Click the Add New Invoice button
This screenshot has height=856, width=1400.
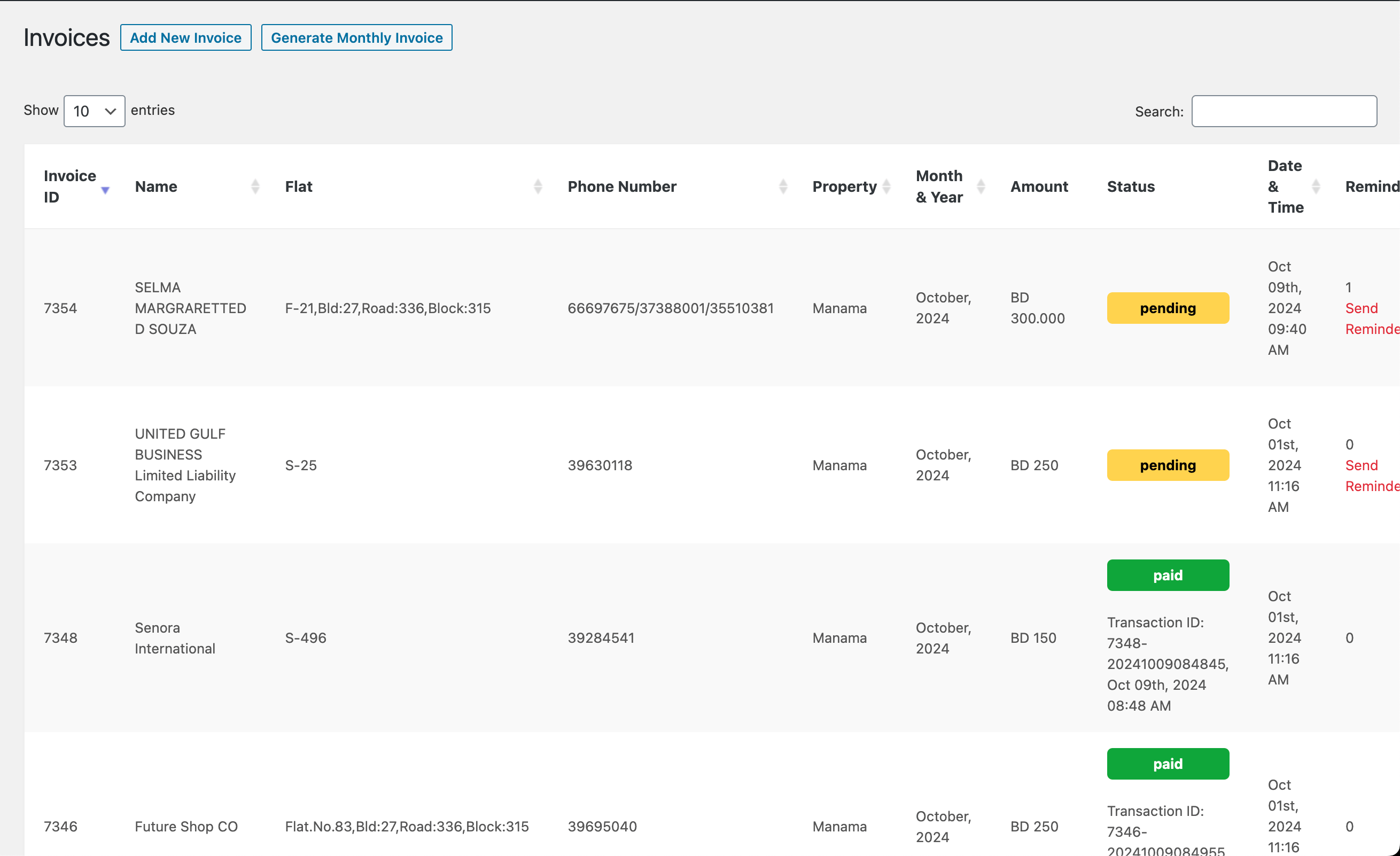tap(186, 37)
